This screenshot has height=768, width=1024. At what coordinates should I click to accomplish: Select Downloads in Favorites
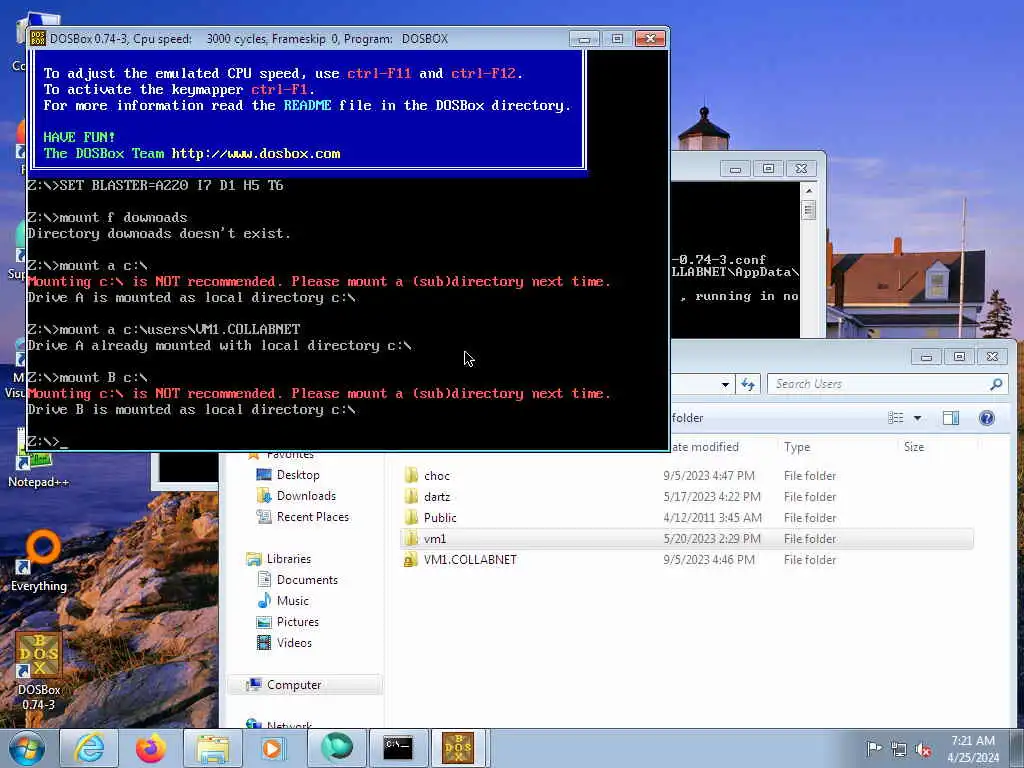click(x=306, y=496)
